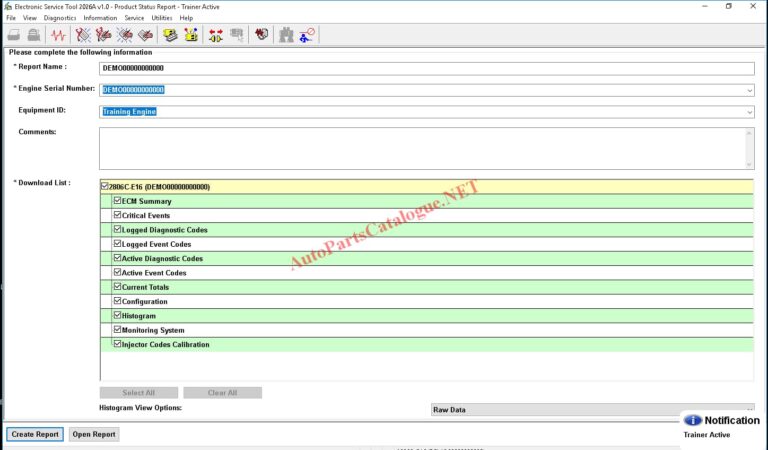Toggle the Active Diagnostic Codes checkbox

[x=117, y=258]
